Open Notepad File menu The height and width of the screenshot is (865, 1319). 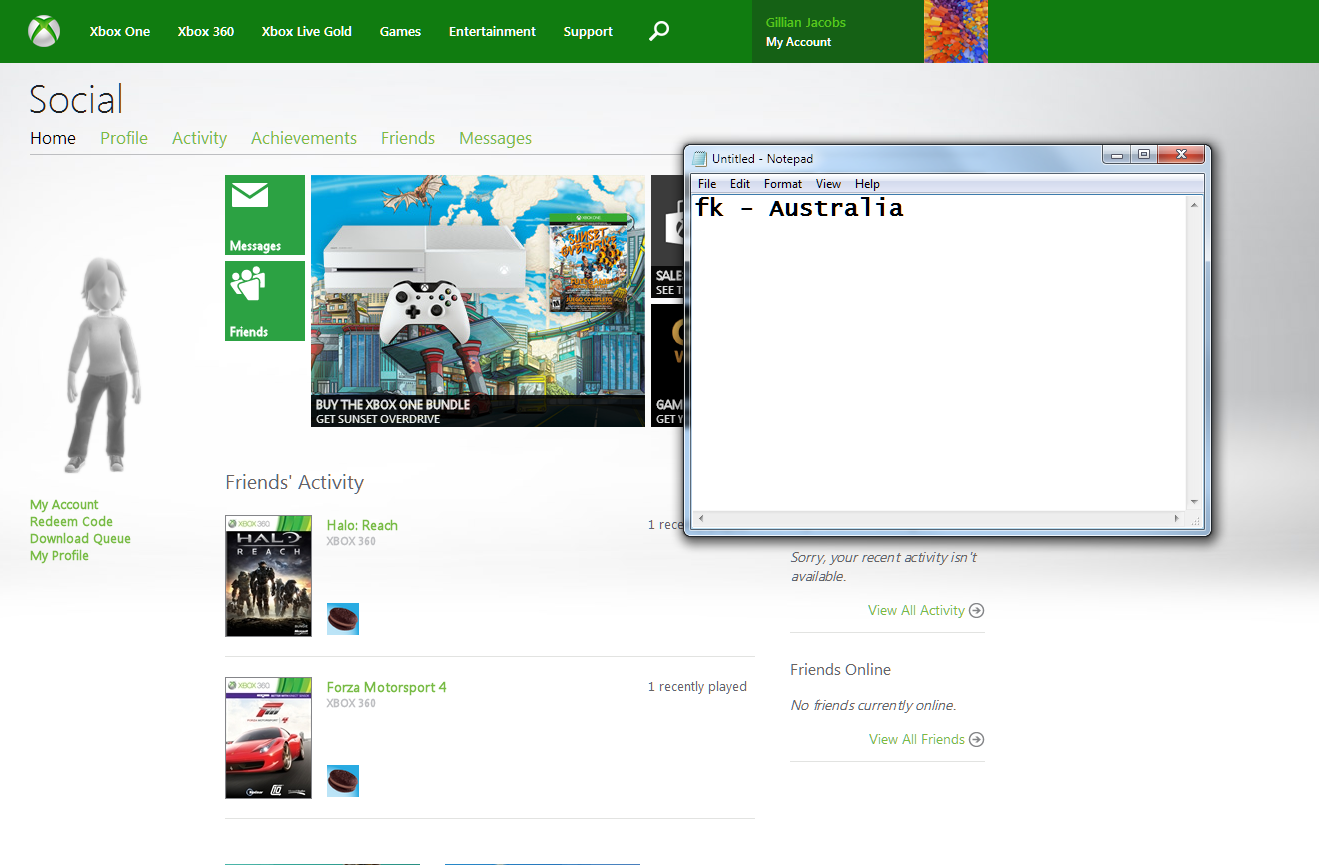click(707, 184)
